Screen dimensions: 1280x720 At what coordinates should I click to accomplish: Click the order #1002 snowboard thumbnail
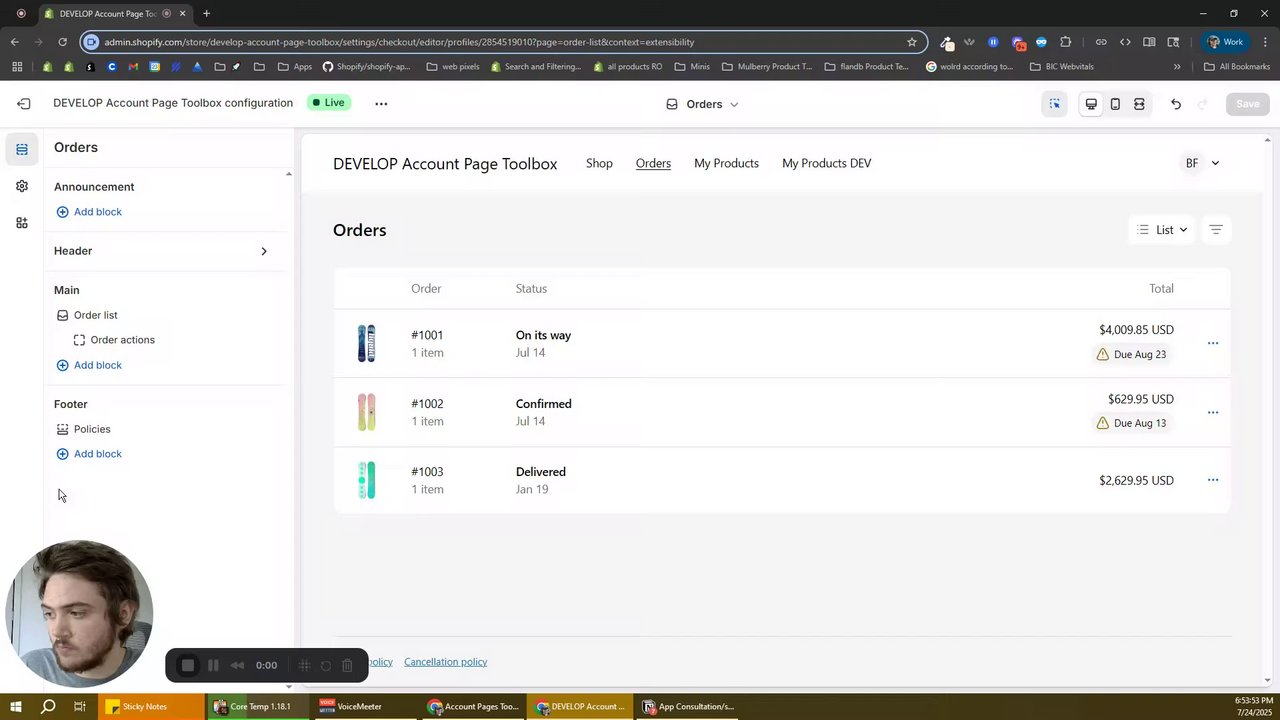[x=367, y=412]
